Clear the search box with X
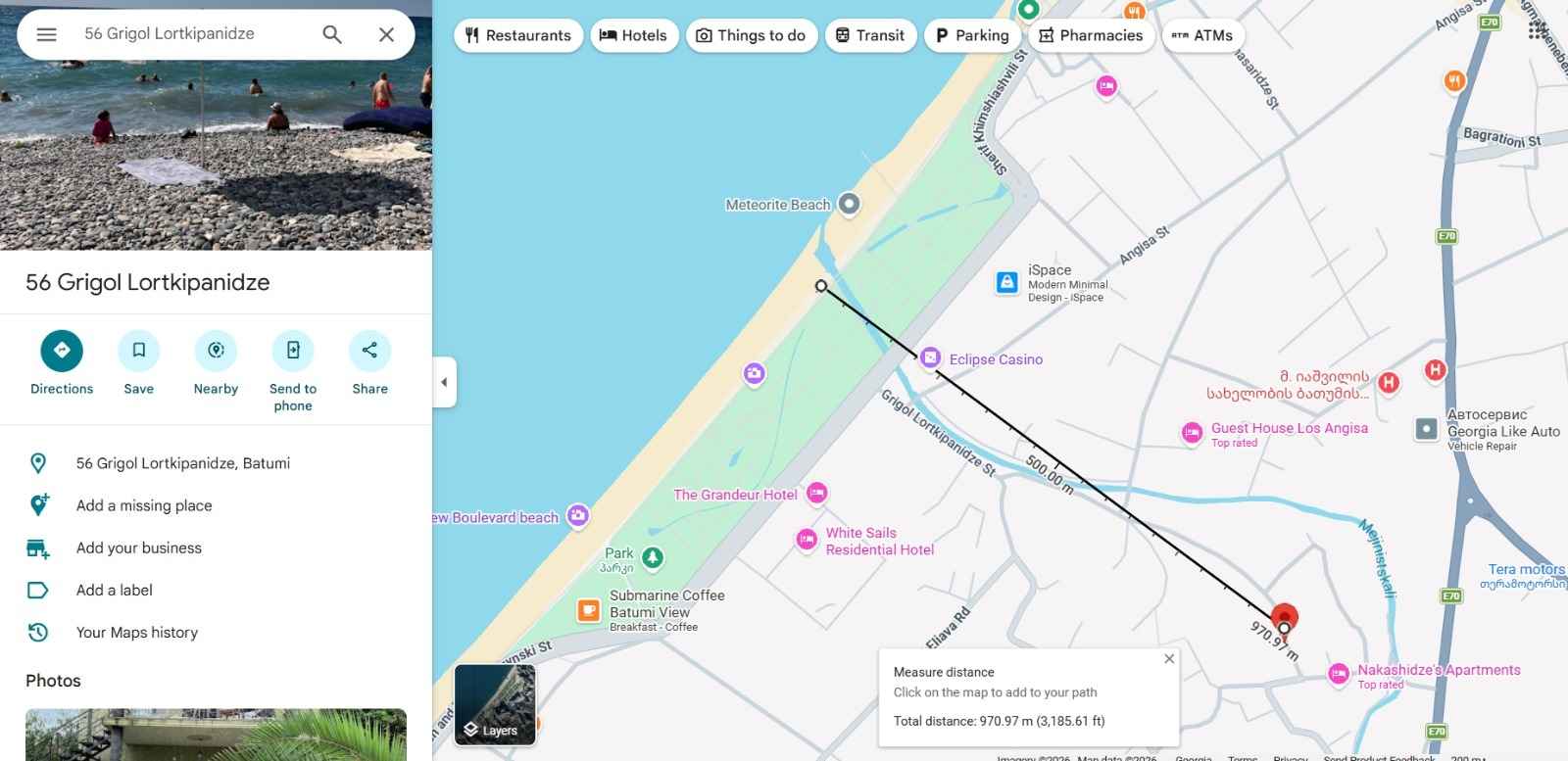 click(x=386, y=34)
